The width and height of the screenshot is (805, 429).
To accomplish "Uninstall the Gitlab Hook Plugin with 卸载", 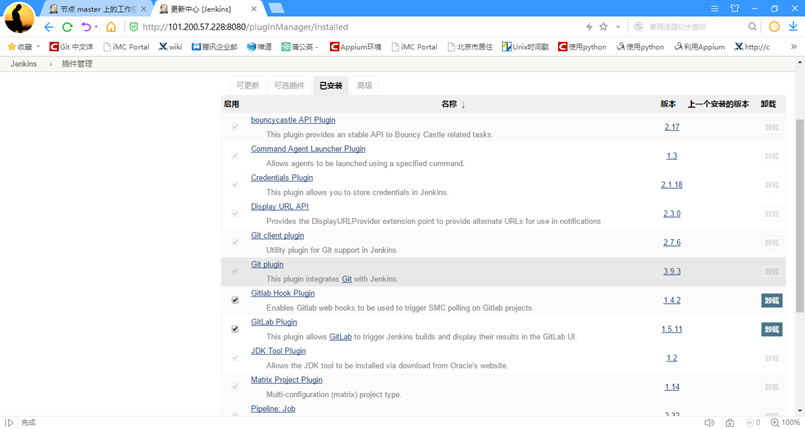I will [772, 300].
